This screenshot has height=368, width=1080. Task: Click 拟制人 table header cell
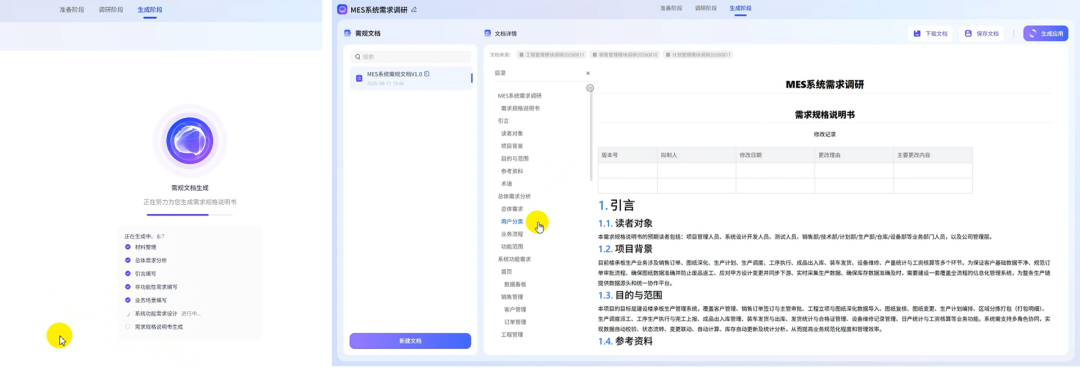[696, 155]
